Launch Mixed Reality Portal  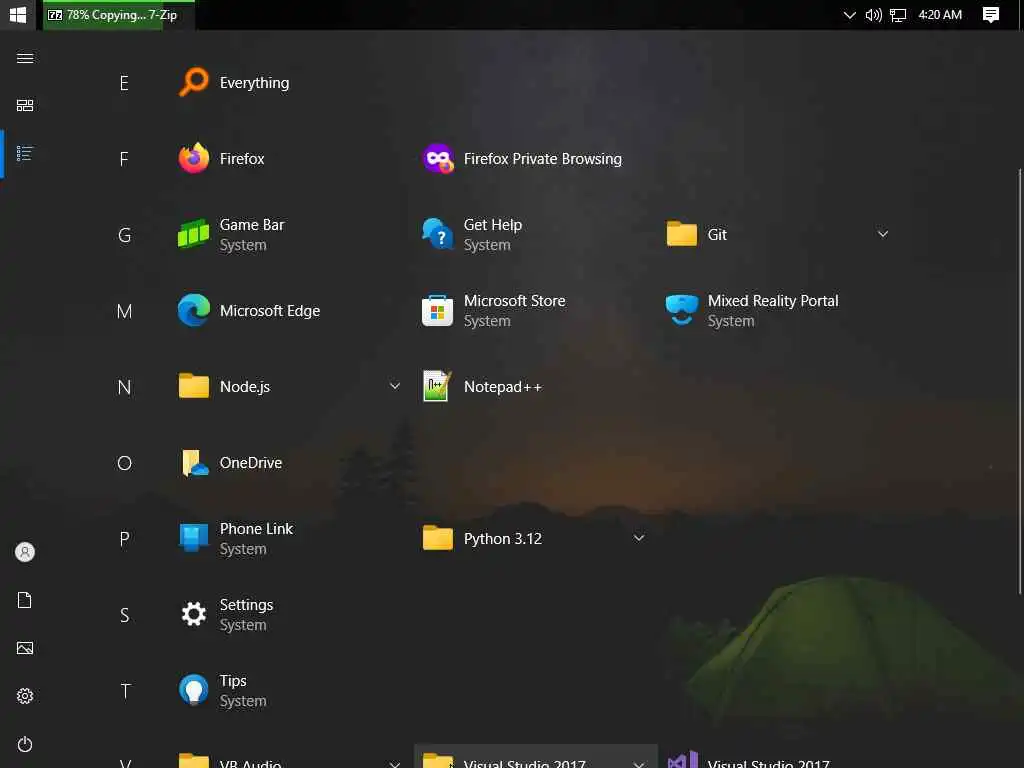tap(752, 311)
